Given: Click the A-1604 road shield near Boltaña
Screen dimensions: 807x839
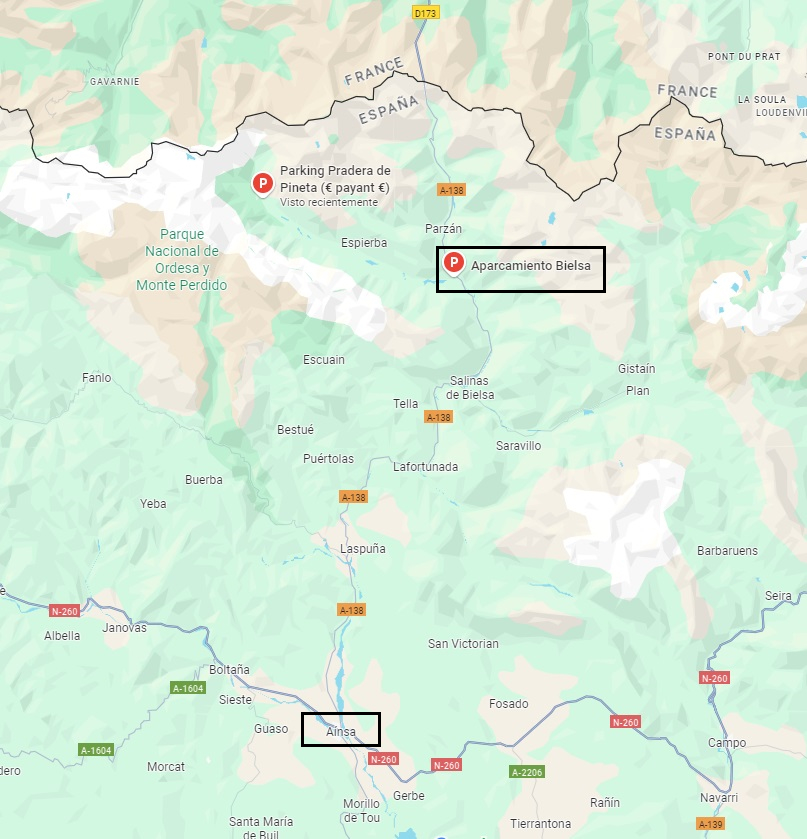Looking at the screenshot, I should tap(188, 688).
